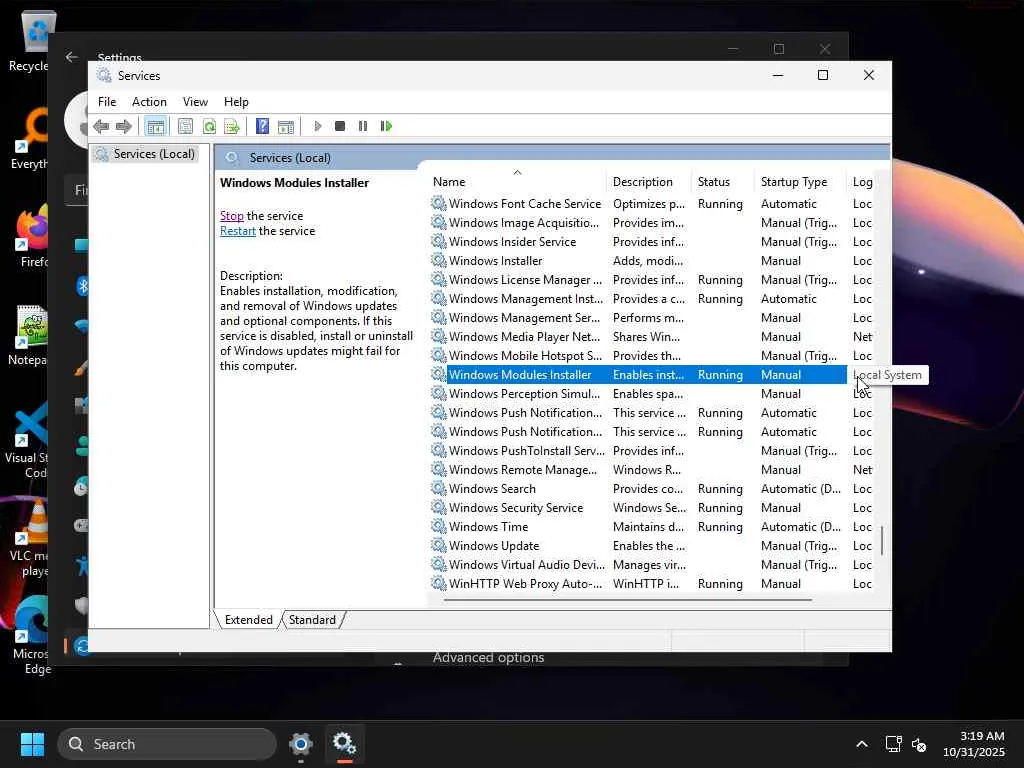Click gear icon of Windows Font Cache Service

tap(439, 204)
